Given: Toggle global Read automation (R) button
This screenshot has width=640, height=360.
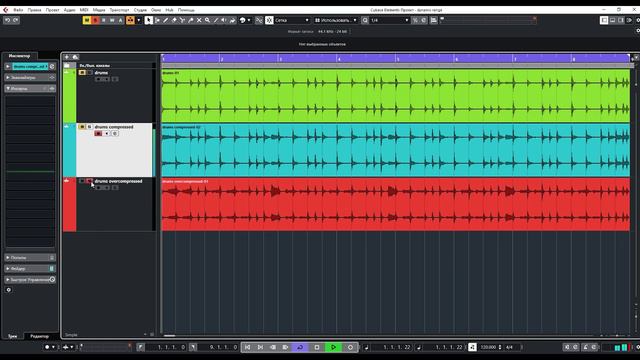Looking at the screenshot, I should pyautogui.click(x=104, y=20).
